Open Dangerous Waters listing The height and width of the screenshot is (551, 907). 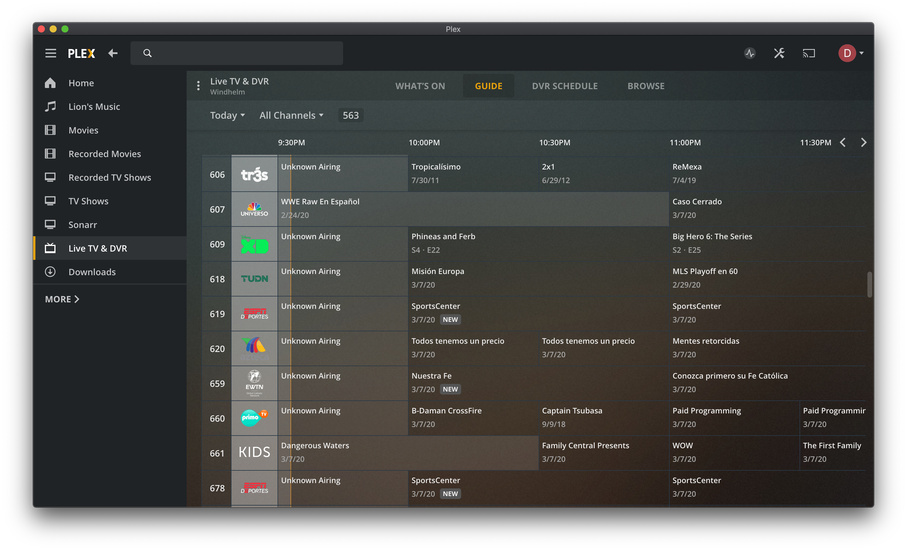(x=408, y=453)
